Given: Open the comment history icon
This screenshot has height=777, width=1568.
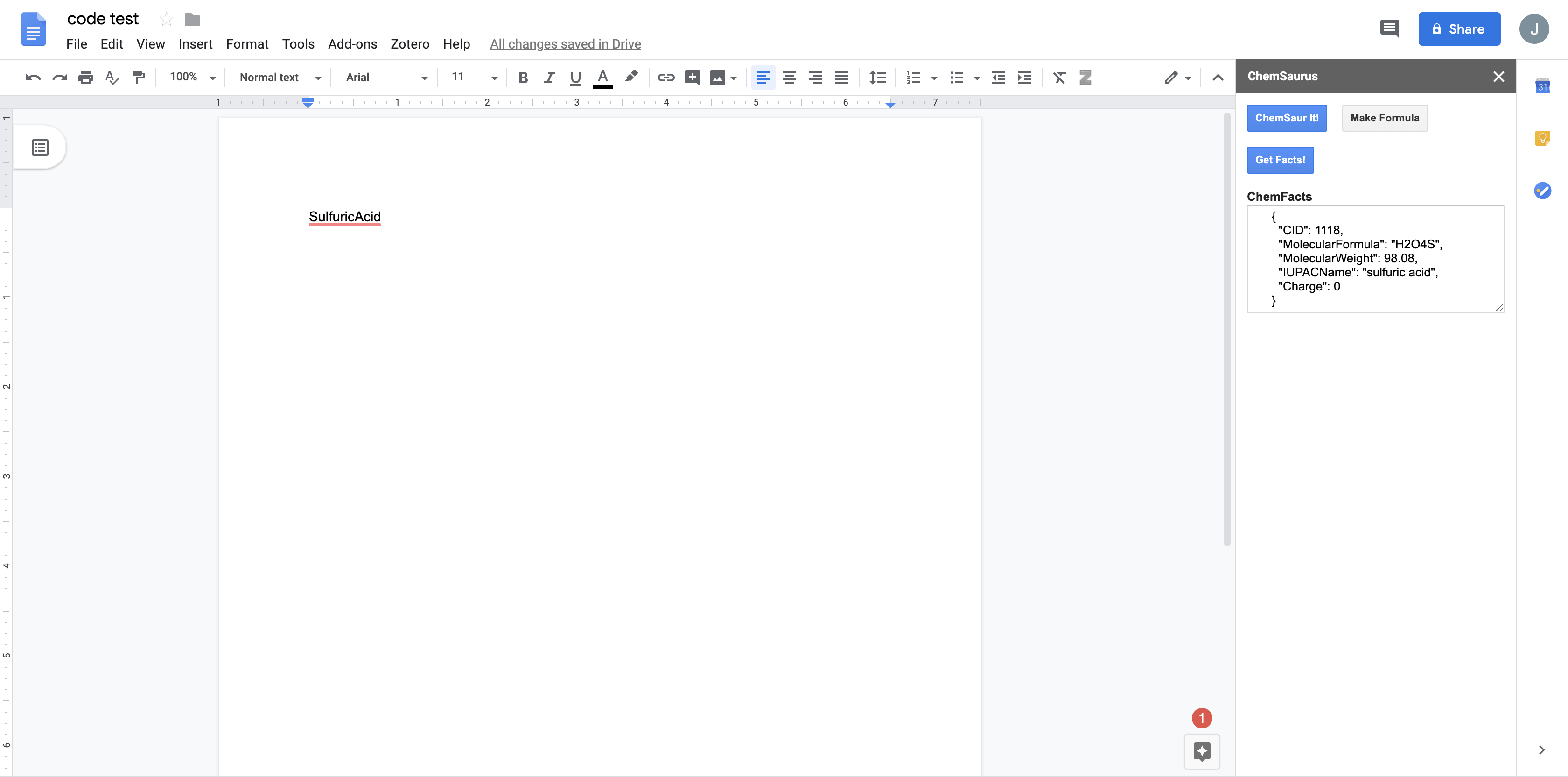Looking at the screenshot, I should click(x=1389, y=28).
